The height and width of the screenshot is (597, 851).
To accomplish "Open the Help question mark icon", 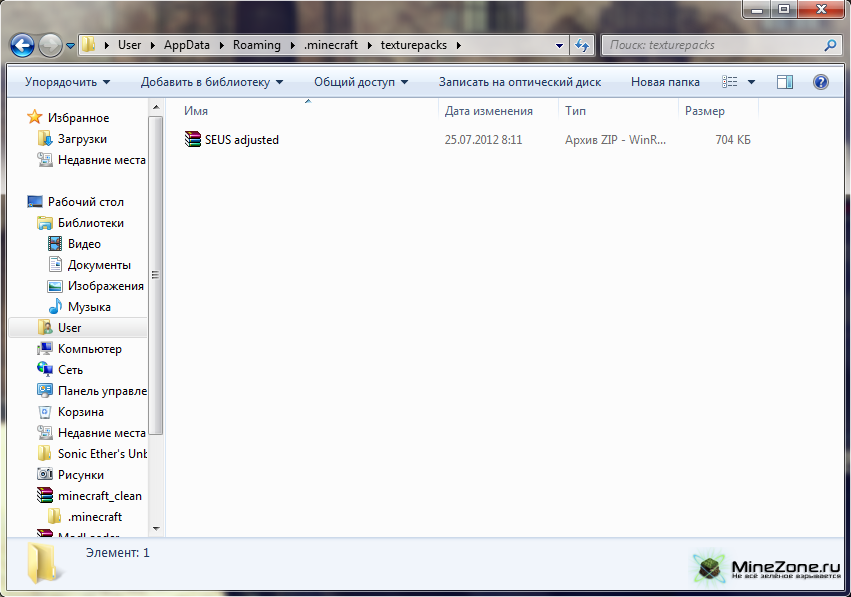I will 820,82.
